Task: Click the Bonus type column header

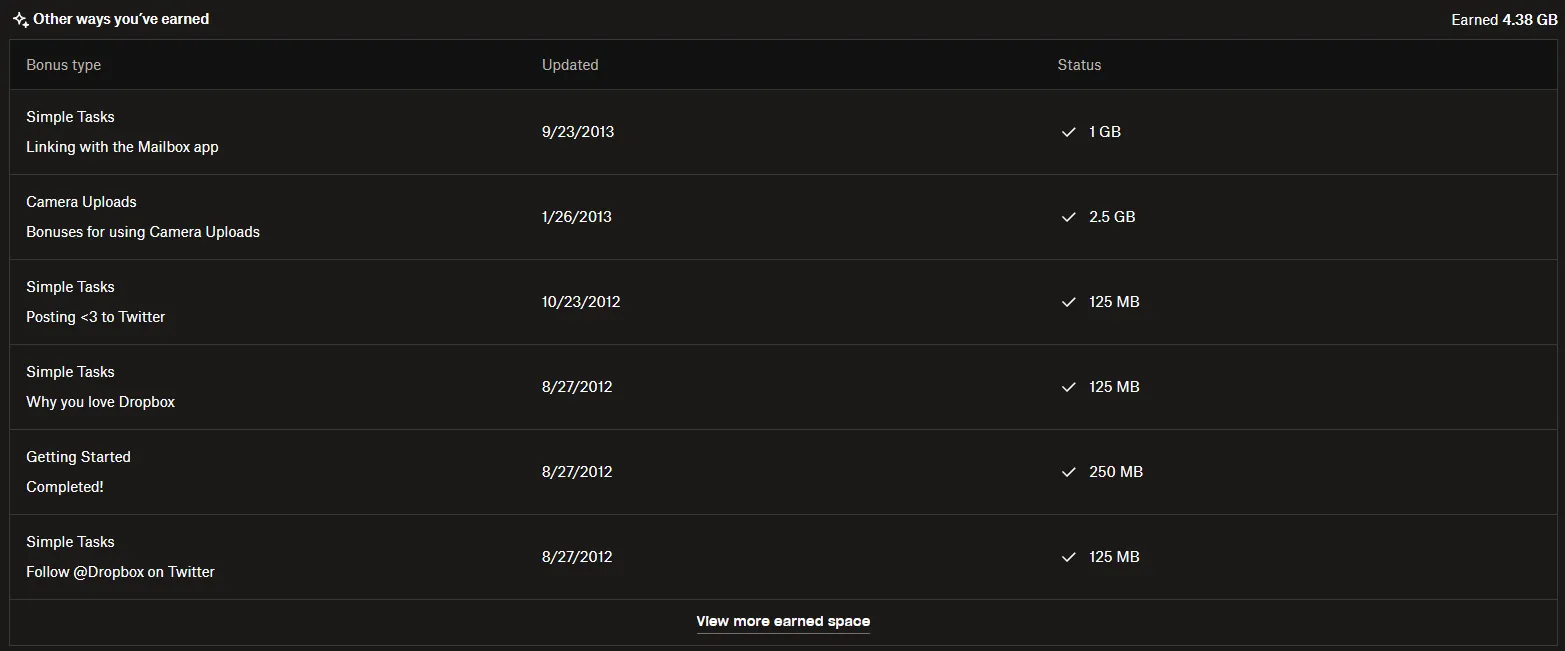Action: tap(63, 65)
